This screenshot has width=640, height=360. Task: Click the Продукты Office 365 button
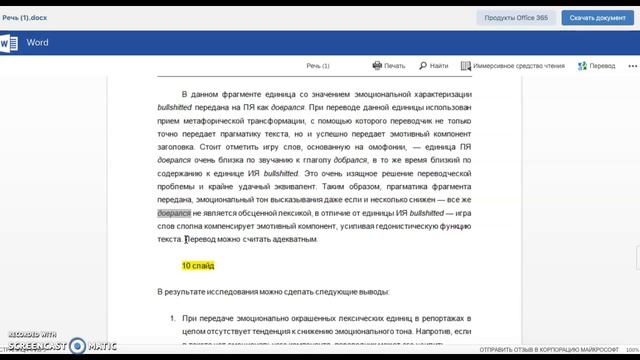point(516,18)
